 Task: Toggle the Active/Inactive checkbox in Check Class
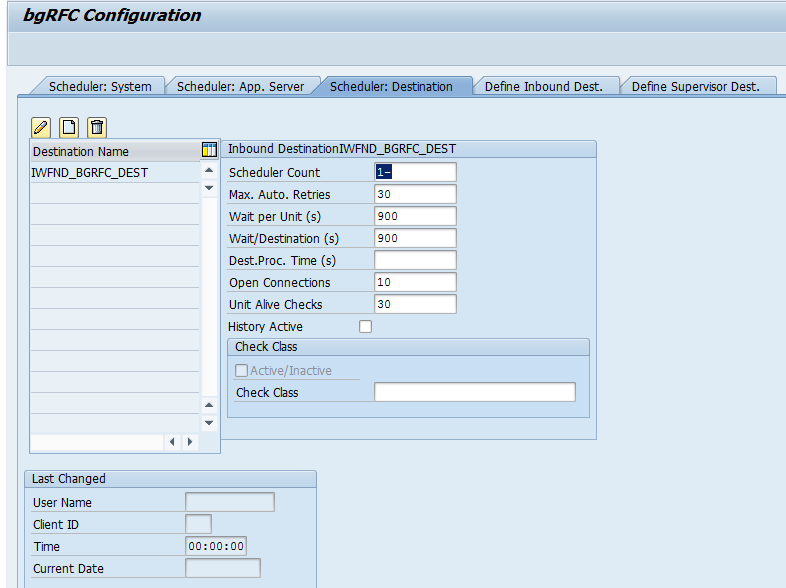tap(241, 371)
